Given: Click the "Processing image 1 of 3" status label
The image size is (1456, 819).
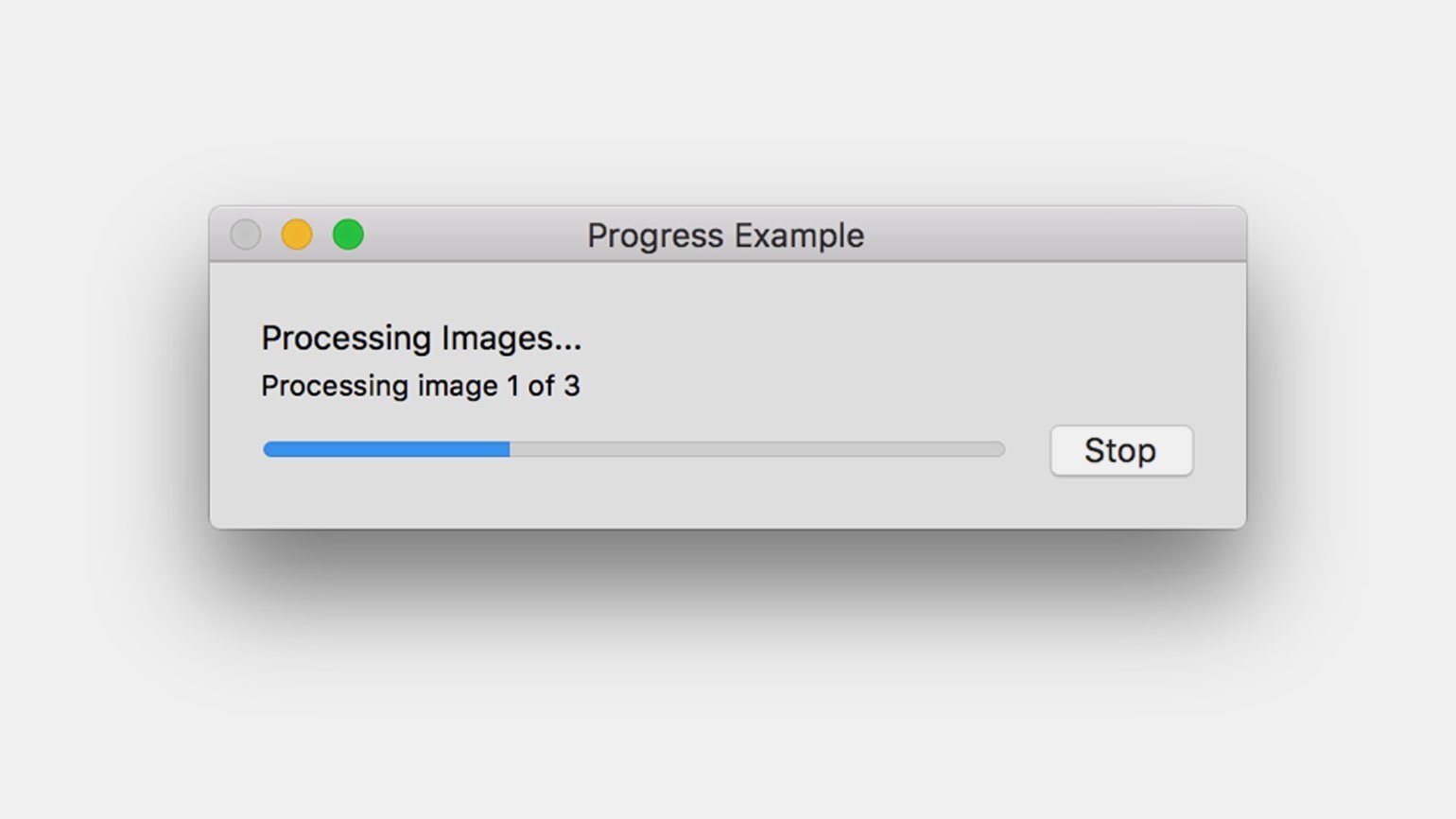Looking at the screenshot, I should click(421, 386).
